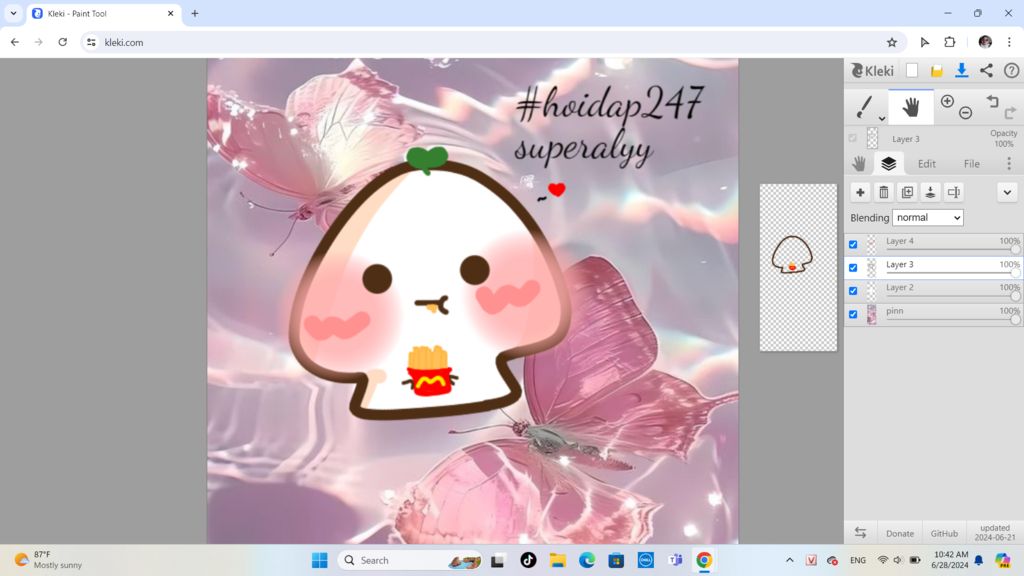Viewport: 1024px width, 576px height.
Task: Open a new browser tab
Action: [x=195, y=13]
